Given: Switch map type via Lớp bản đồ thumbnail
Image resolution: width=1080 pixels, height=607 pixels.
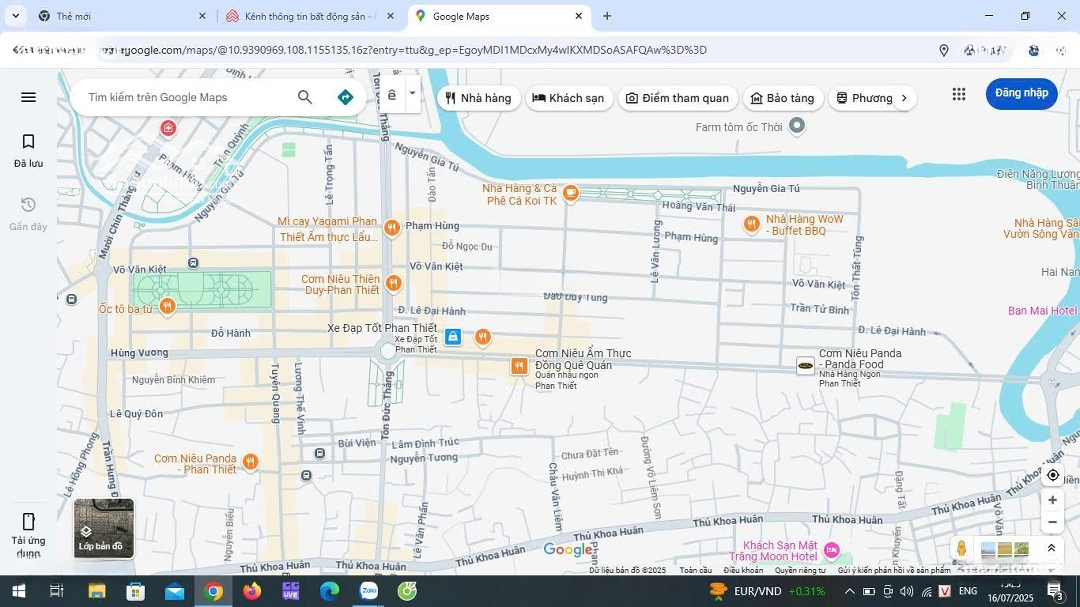Looking at the screenshot, I should [104, 528].
